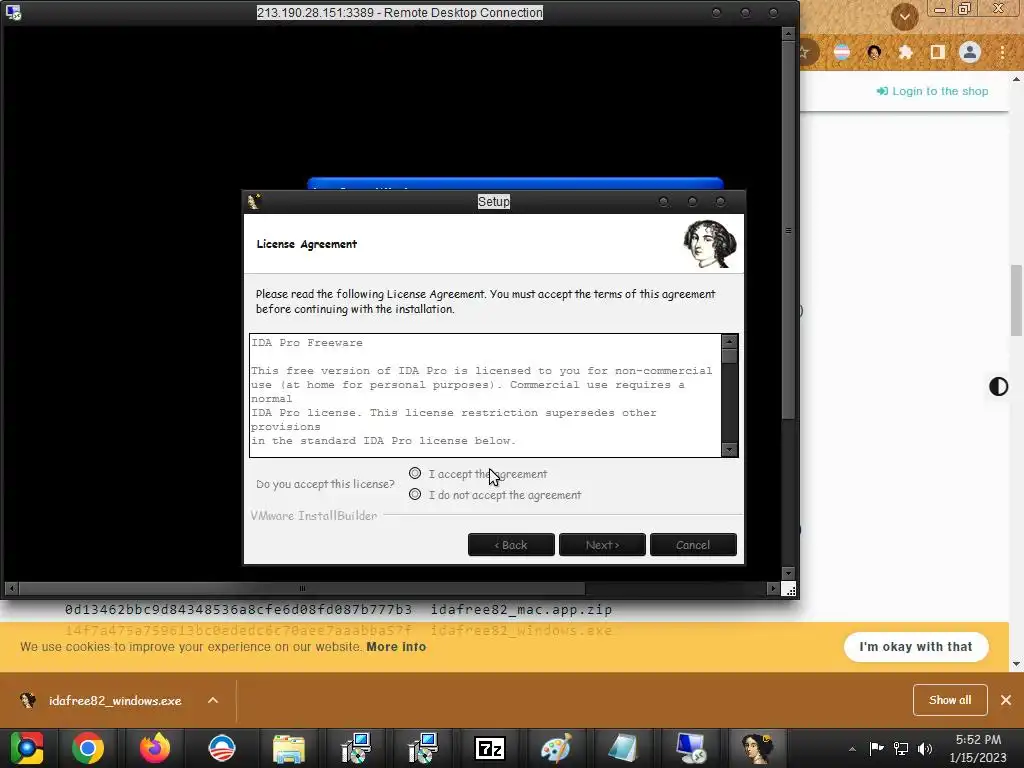The width and height of the screenshot is (1024, 768).
Task: Click the bookmark star in Chrome
Action: pos(805,52)
